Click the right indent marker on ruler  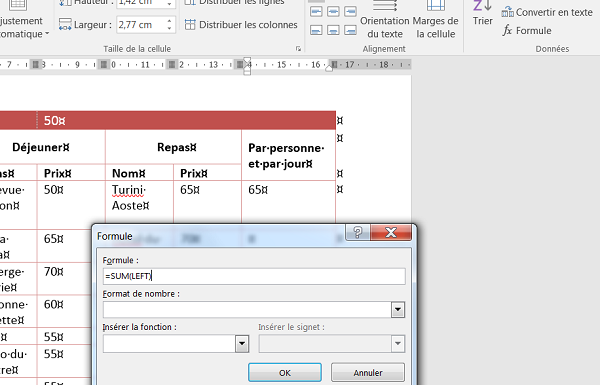click(x=329, y=69)
